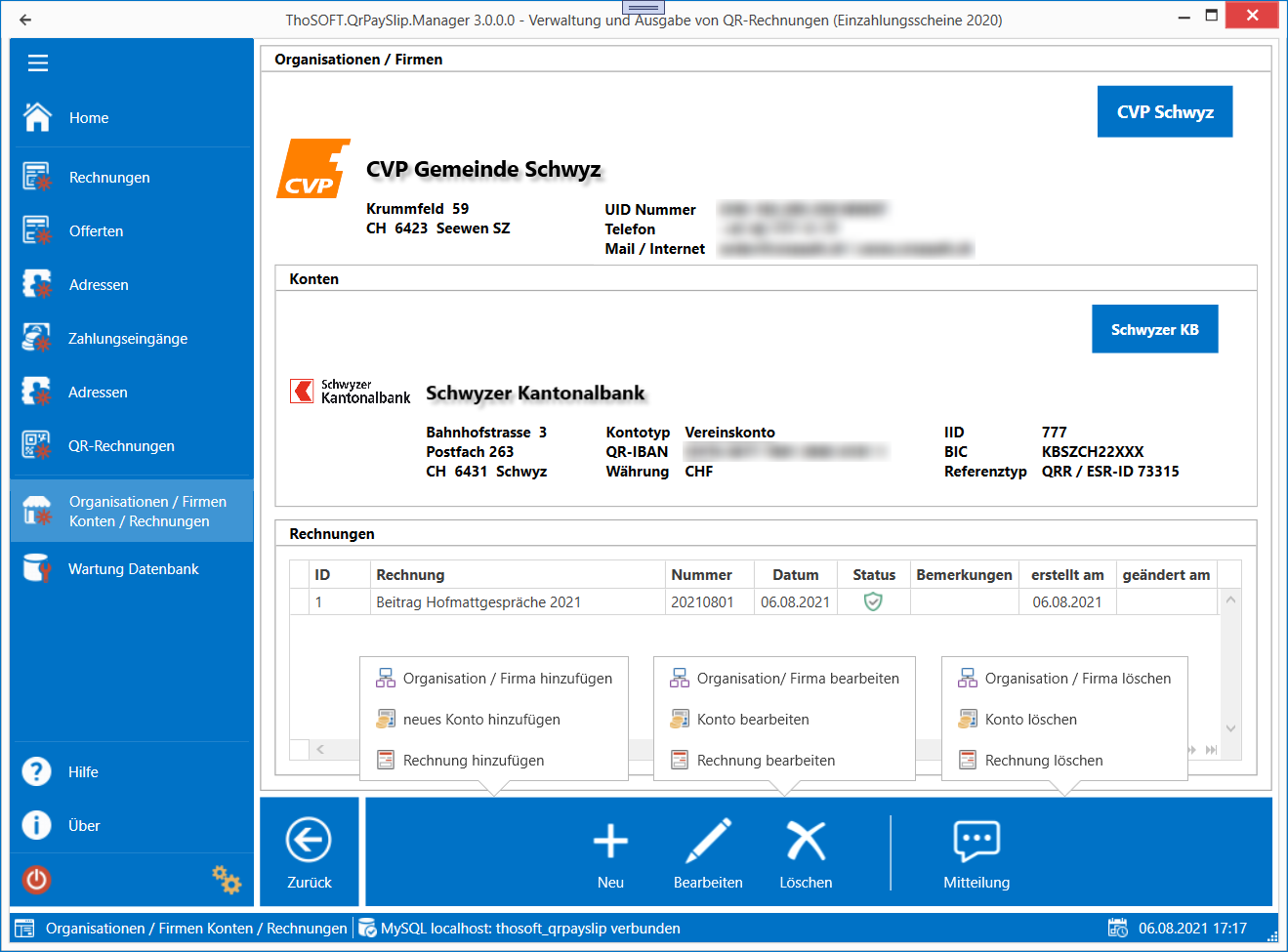Click the status bar window icon at the left
This screenshot has height=952, width=1288.
pos(24,928)
